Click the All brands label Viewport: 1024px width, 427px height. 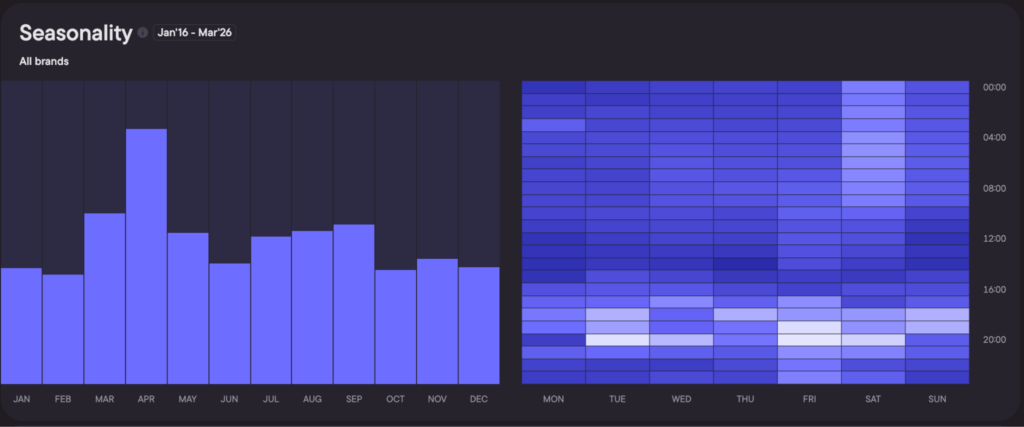[44, 62]
